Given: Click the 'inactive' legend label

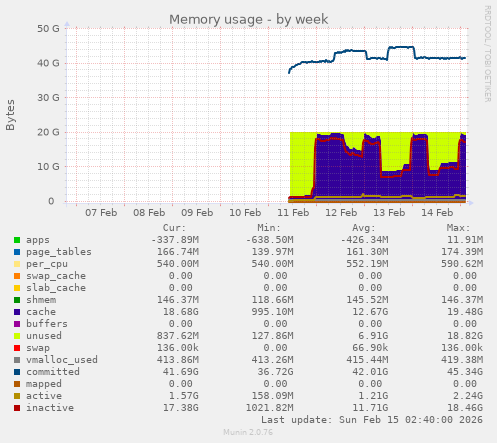Looking at the screenshot, I should click(50, 408).
